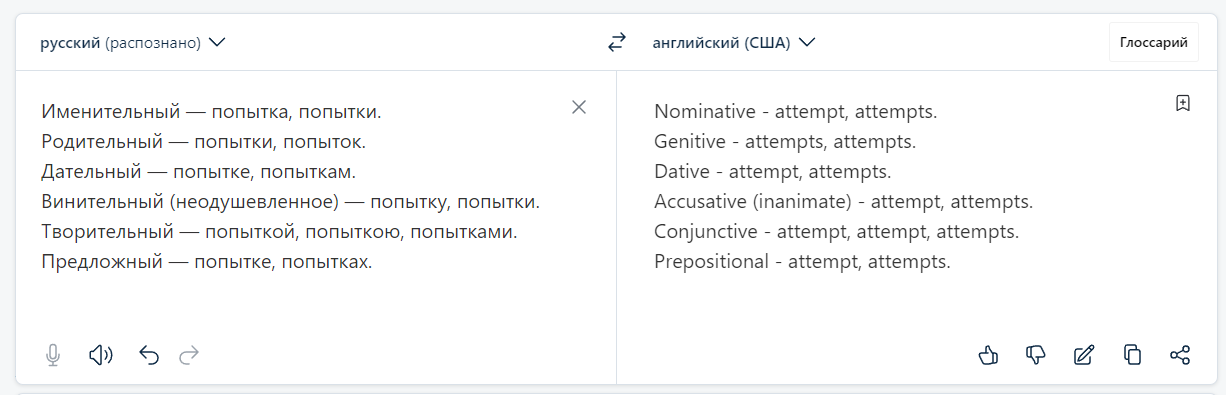Undo the last edit in the source text
The height and width of the screenshot is (395, 1226).
tap(149, 354)
